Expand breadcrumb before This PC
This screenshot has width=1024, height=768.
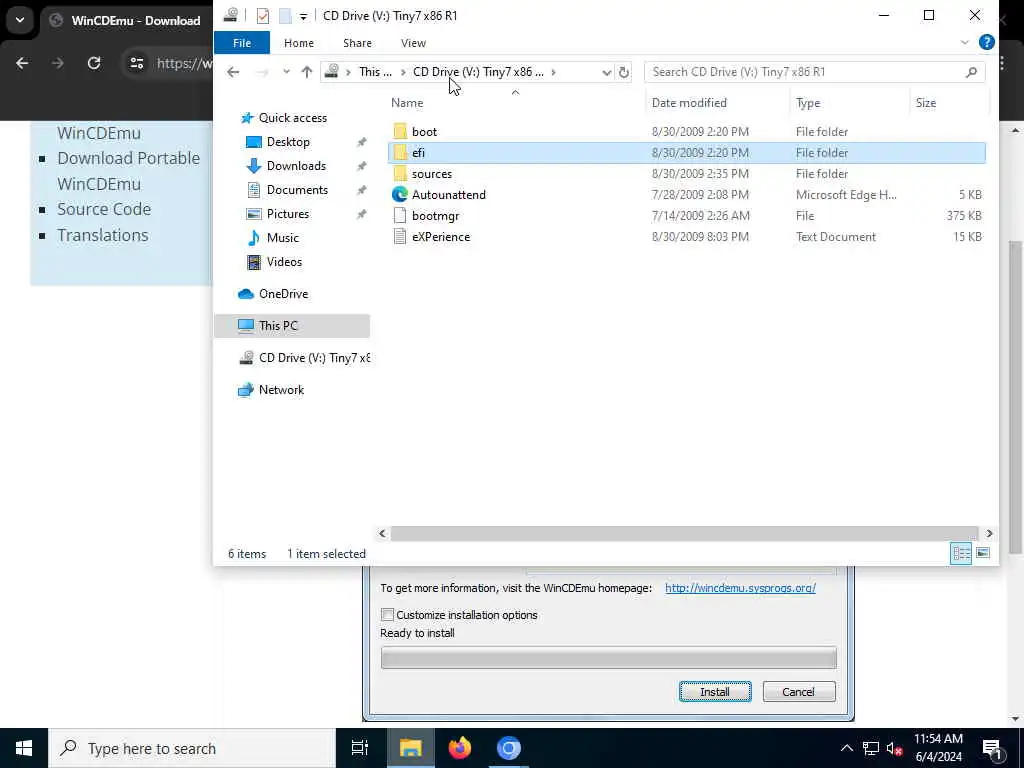pos(348,72)
